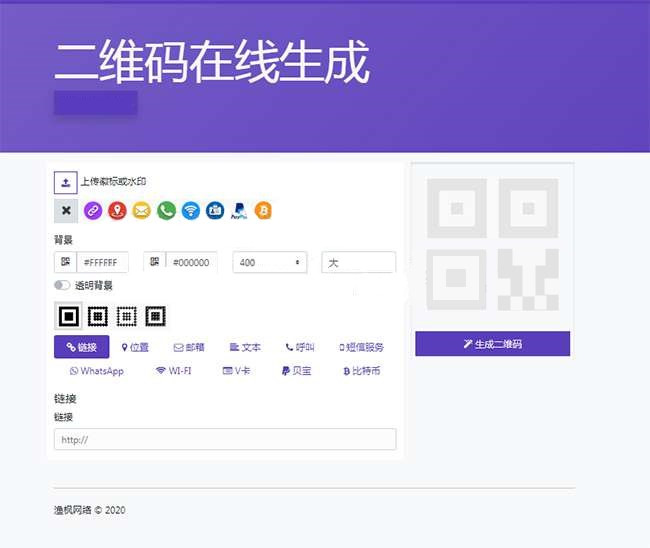This screenshot has height=548, width=650.
Task: Open the size dropdown showing 400
Action: pos(269,262)
